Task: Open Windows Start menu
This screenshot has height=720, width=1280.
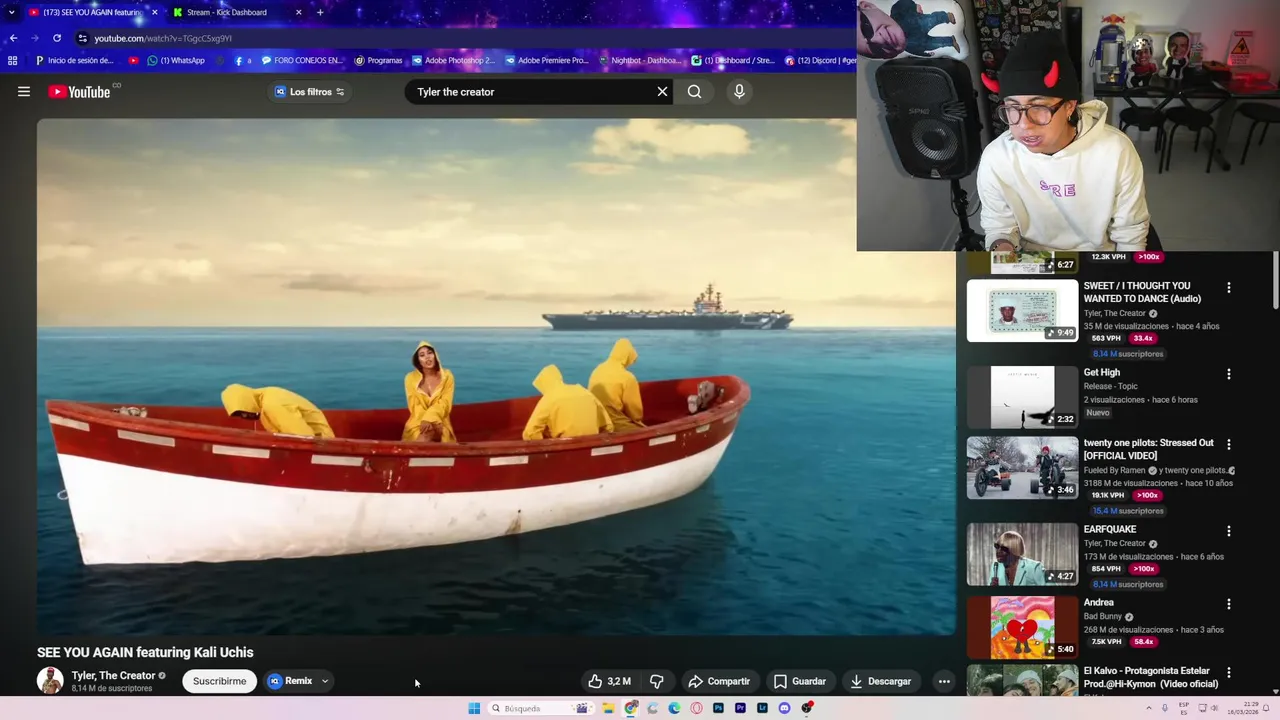Action: click(474, 708)
